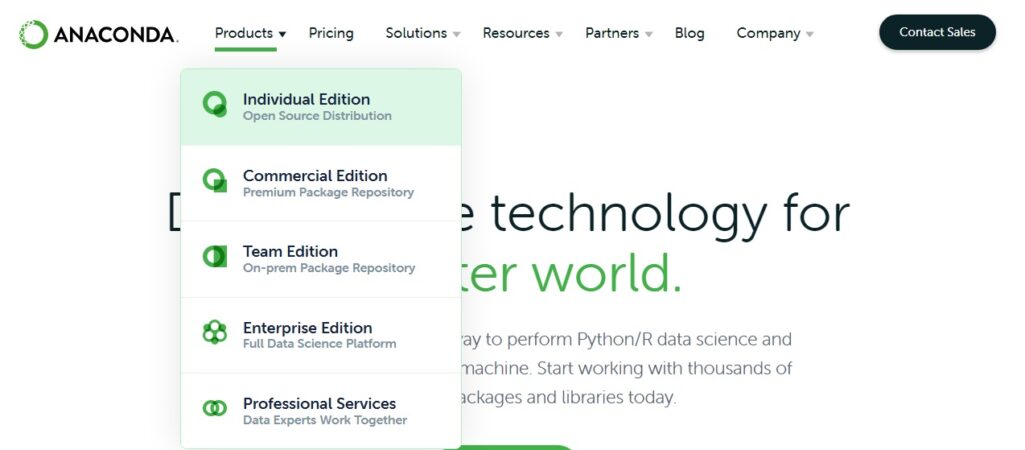This screenshot has width=1025, height=450.
Task: Open the Blog page
Action: click(690, 33)
